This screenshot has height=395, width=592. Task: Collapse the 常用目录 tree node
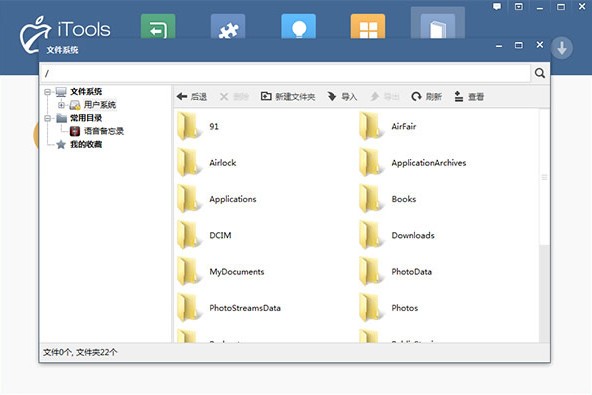click(48, 118)
